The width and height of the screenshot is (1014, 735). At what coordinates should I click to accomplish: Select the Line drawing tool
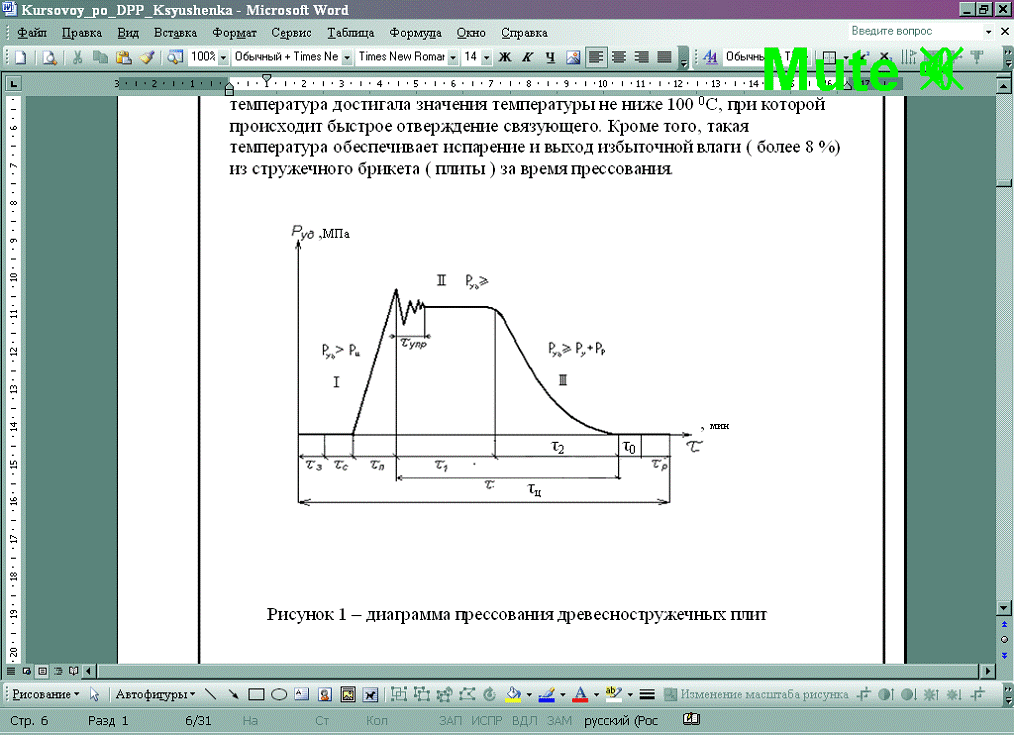[x=210, y=694]
